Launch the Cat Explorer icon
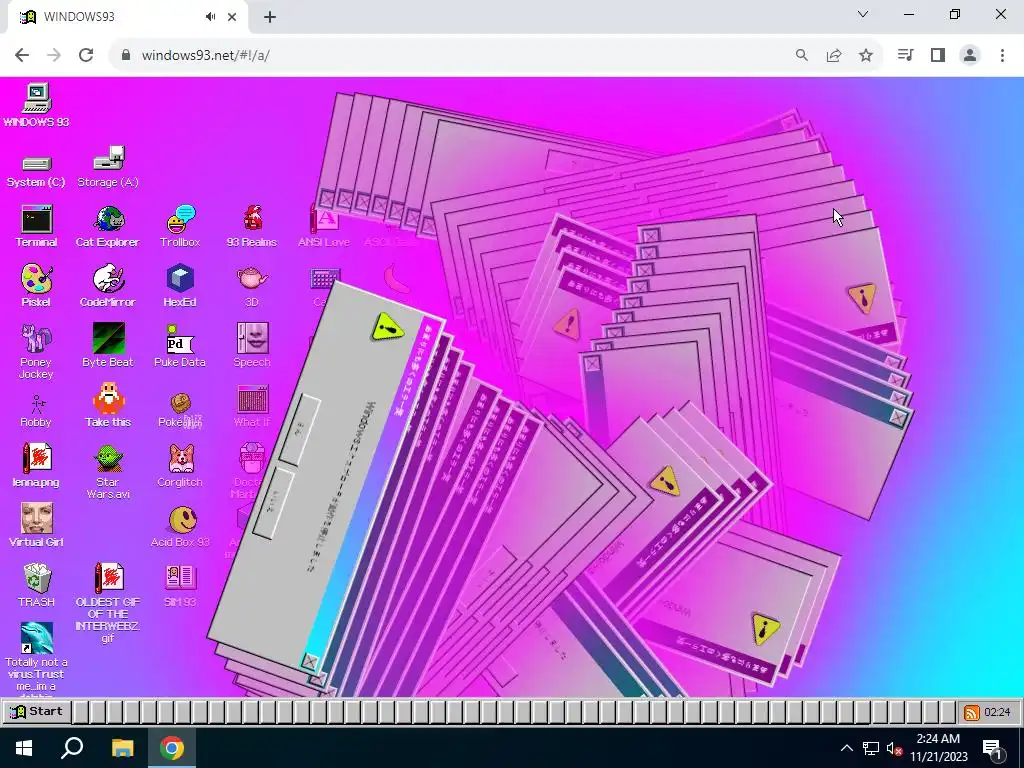The image size is (1024, 768). click(x=108, y=219)
